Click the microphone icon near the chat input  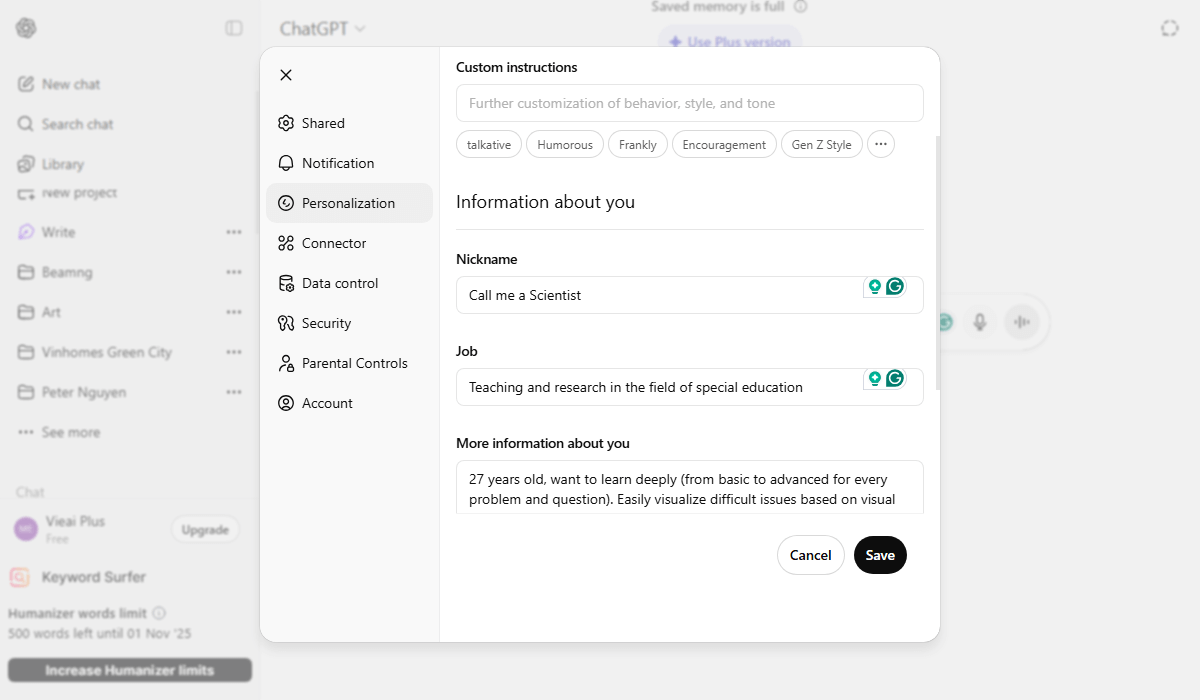click(x=980, y=322)
